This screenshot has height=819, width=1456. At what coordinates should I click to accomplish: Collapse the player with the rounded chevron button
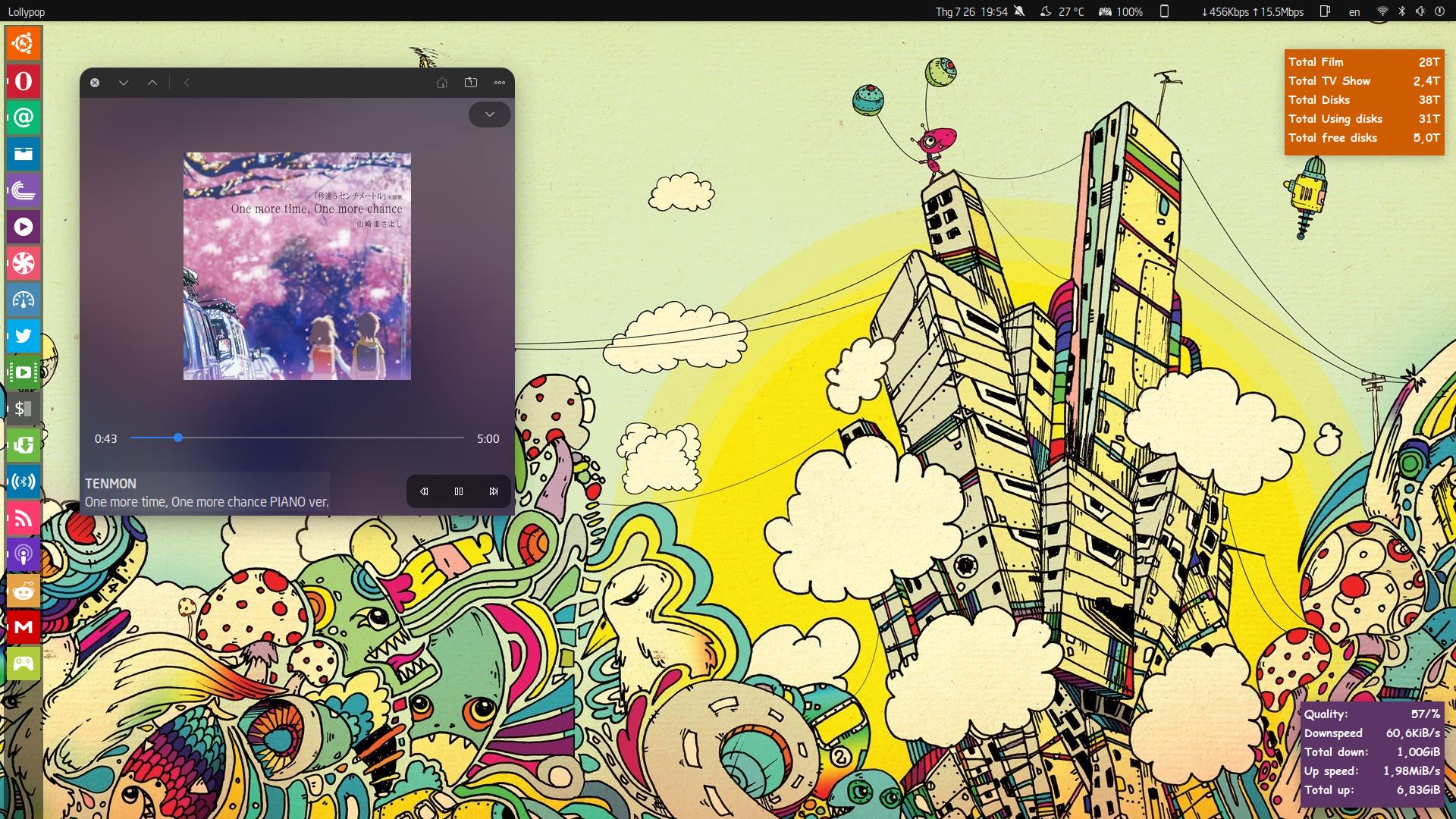tap(490, 115)
